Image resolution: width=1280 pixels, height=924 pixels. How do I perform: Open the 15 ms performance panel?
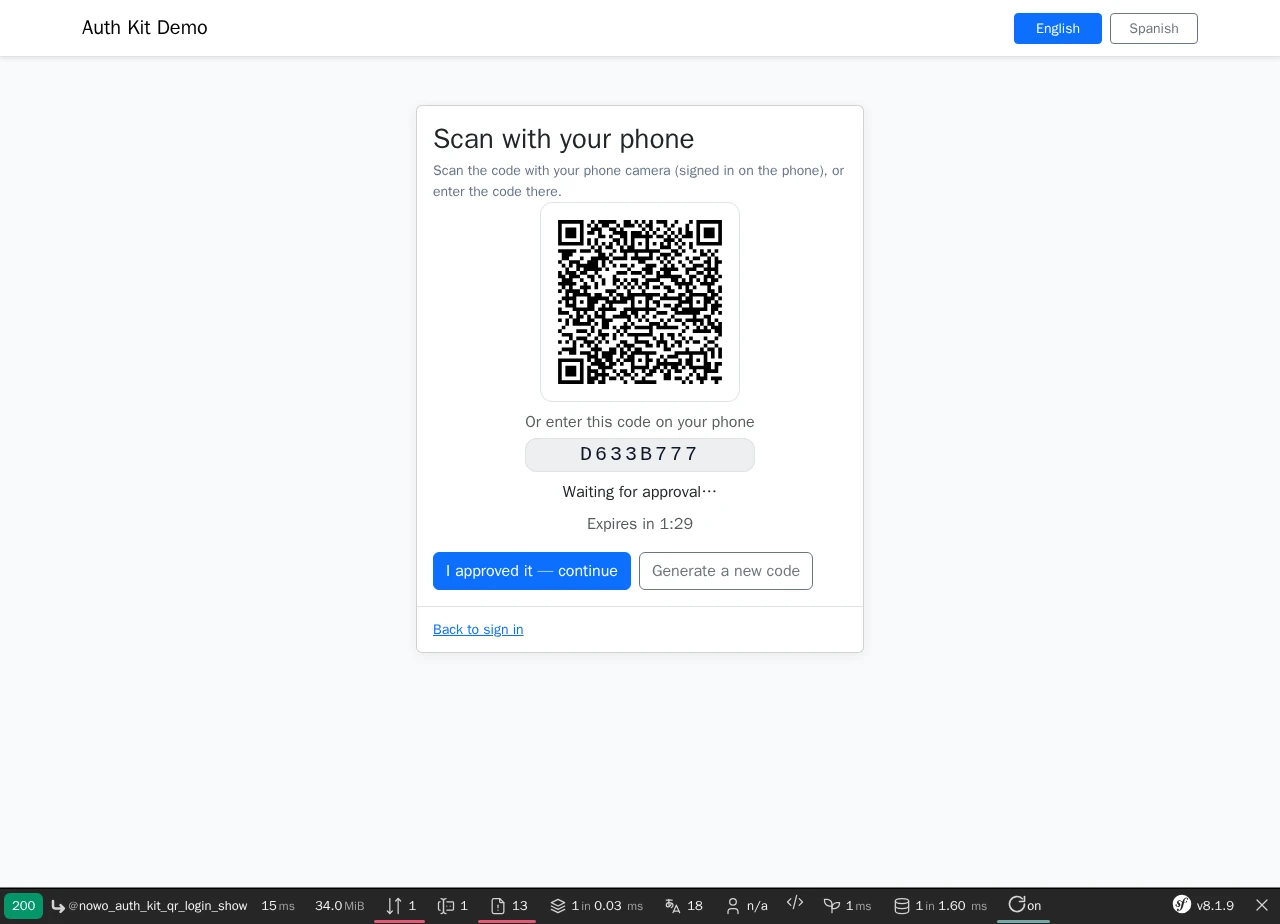(x=278, y=906)
